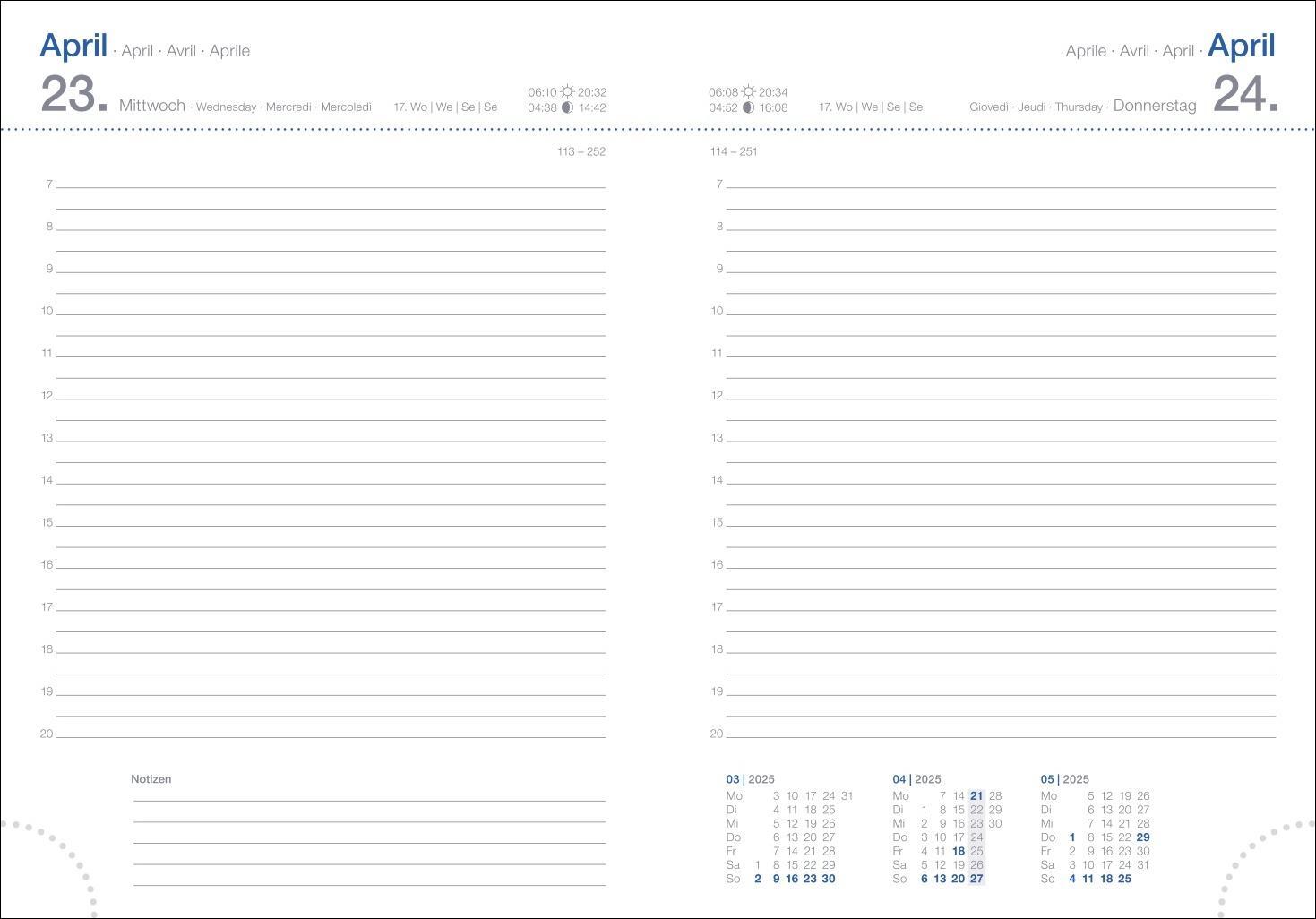Select highlighted date 21 in the 04 | 2025 mini calendar
Viewport: 1316px width, 919px height.
[x=976, y=795]
